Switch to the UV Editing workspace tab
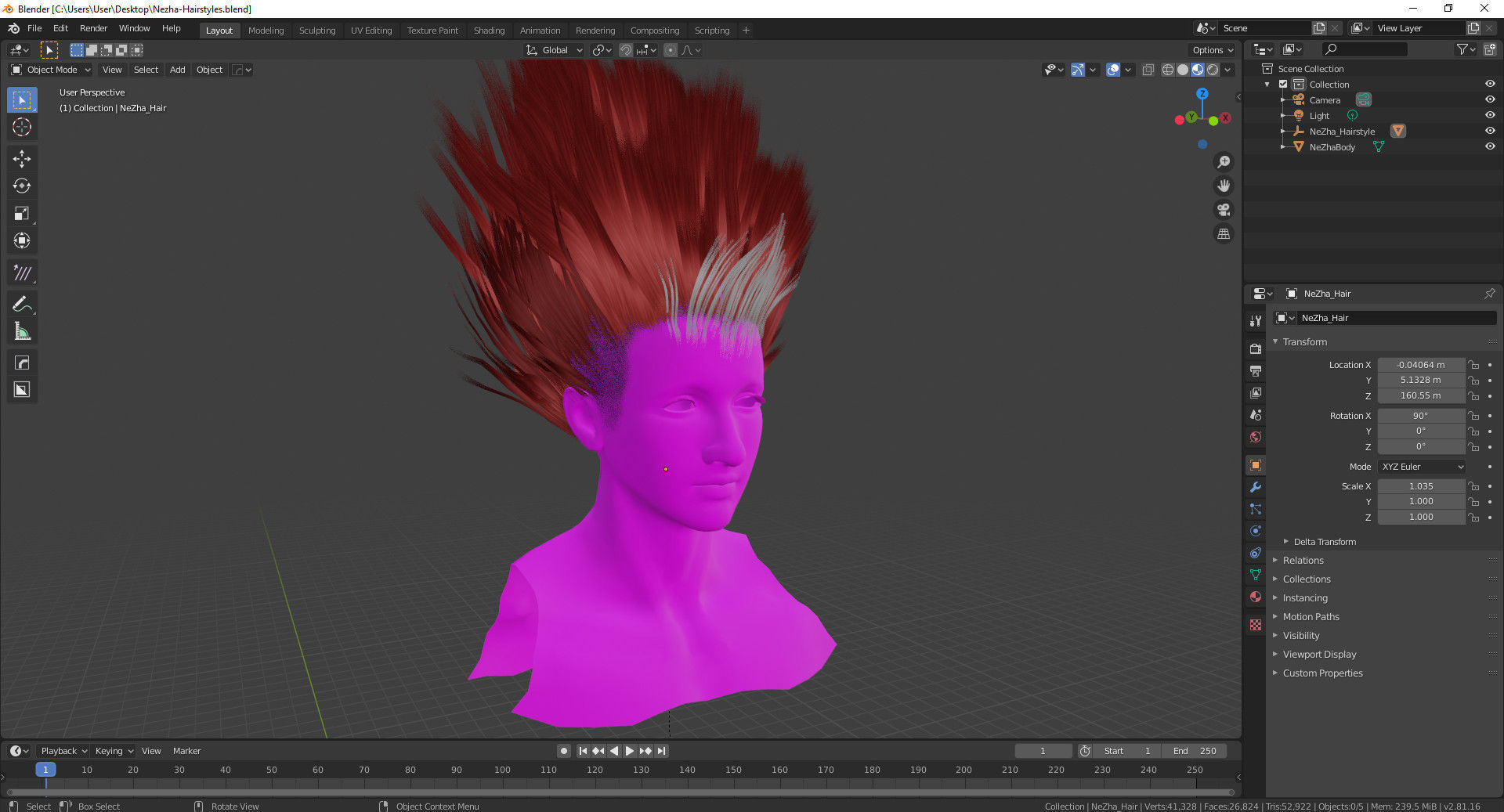The image size is (1504, 812). pos(371,31)
